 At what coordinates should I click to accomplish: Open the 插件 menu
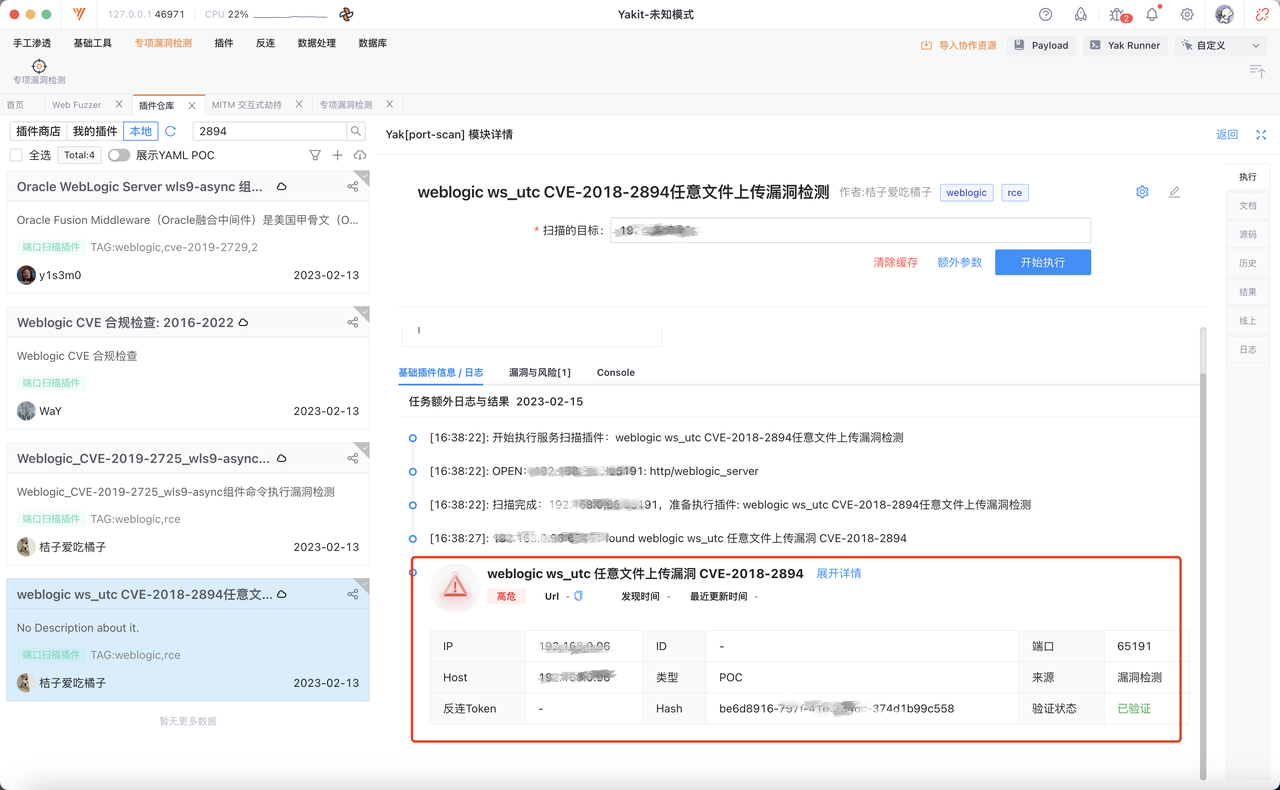(224, 43)
